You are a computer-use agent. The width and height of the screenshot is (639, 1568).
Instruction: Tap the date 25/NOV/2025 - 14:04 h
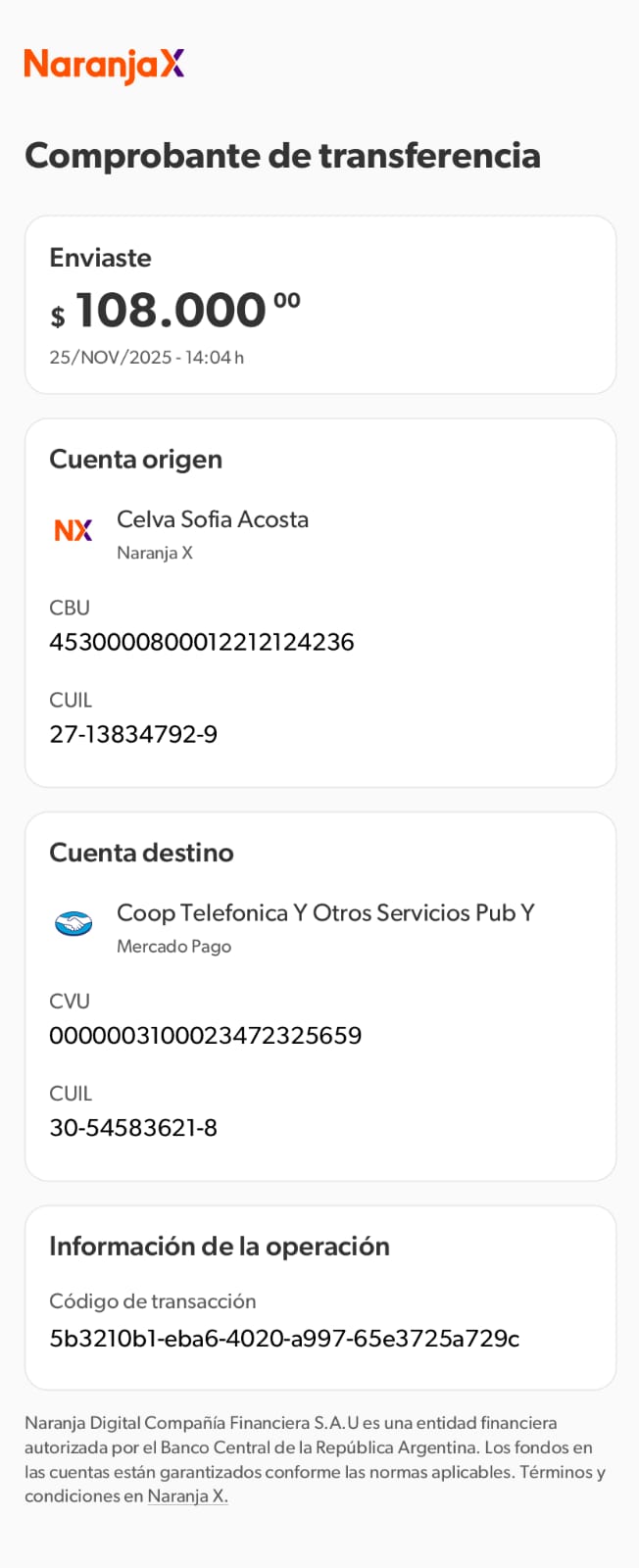pos(147,358)
